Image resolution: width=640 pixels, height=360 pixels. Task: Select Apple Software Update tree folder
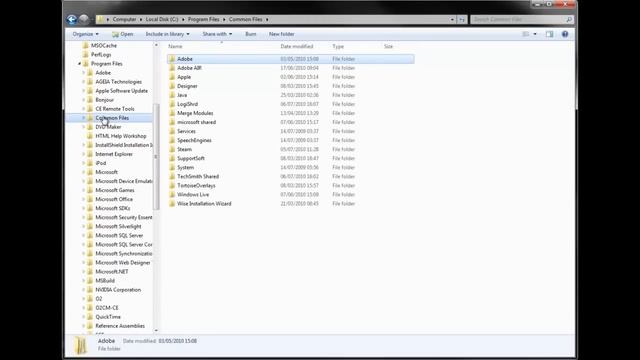coord(122,91)
